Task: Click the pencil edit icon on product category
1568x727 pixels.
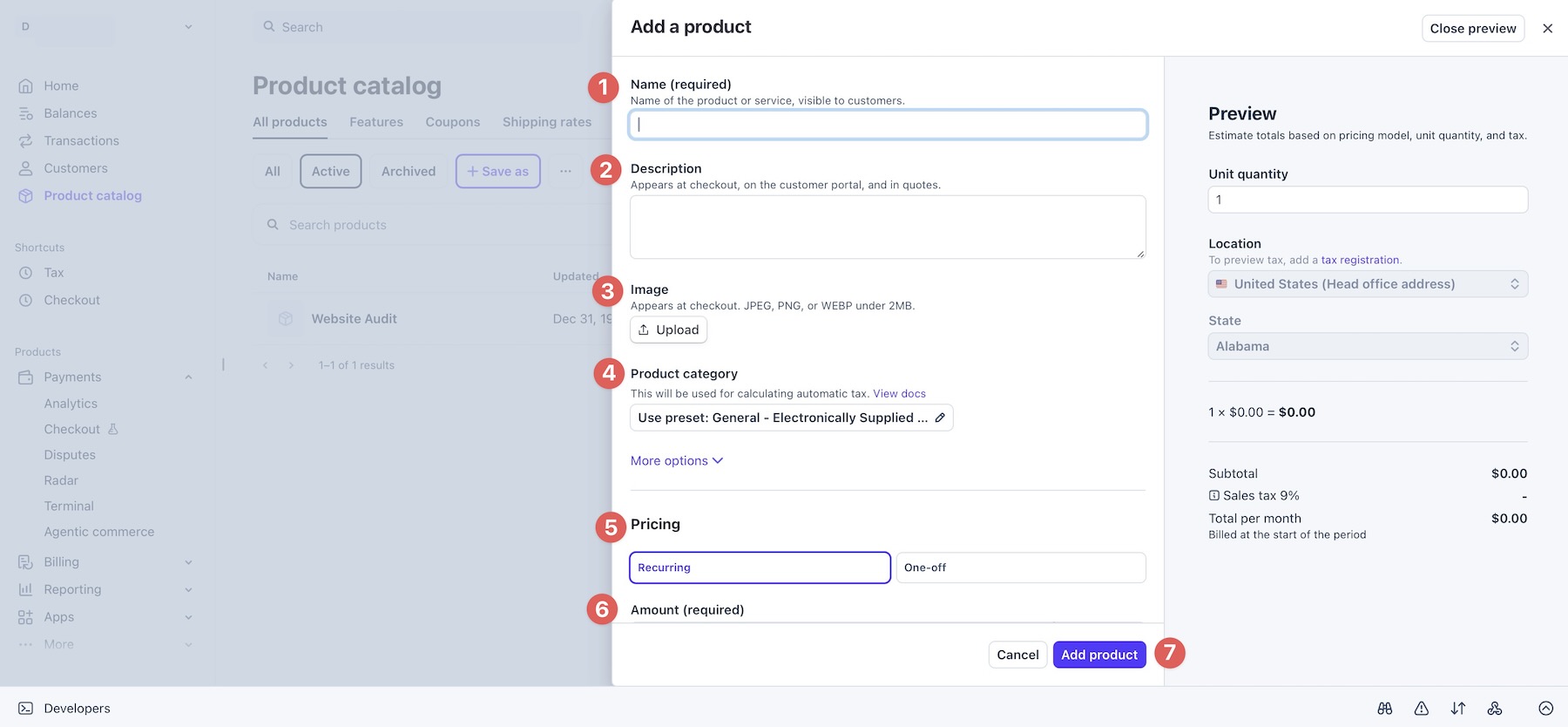Action: [x=940, y=418]
